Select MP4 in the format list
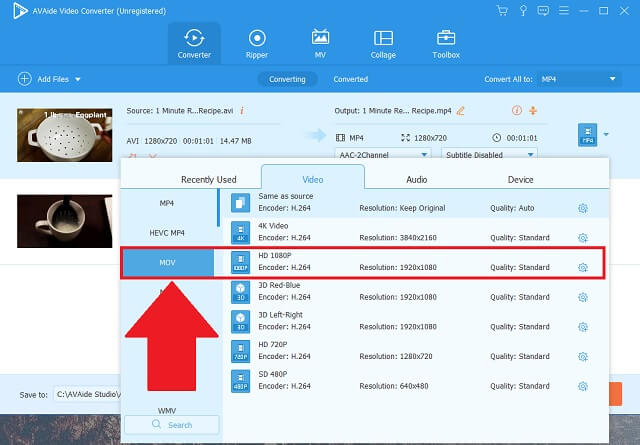Image resolution: width=640 pixels, height=445 pixels. pos(167,203)
